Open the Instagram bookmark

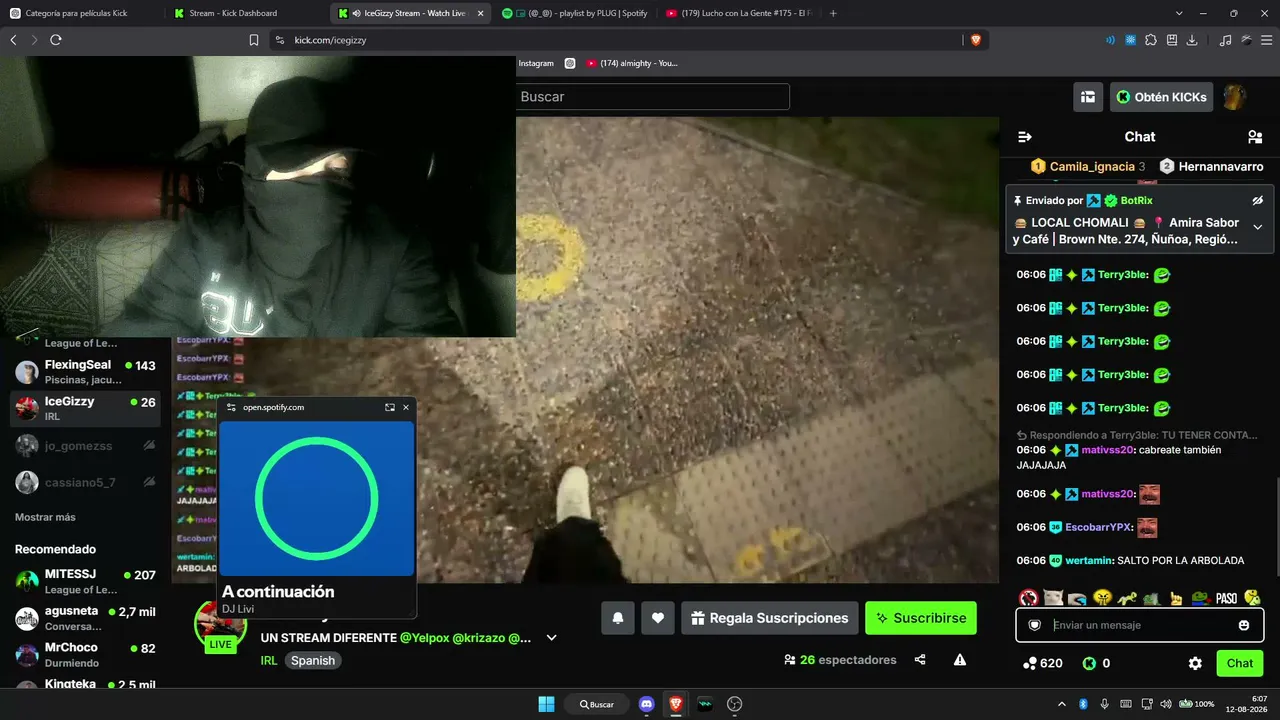536,63
